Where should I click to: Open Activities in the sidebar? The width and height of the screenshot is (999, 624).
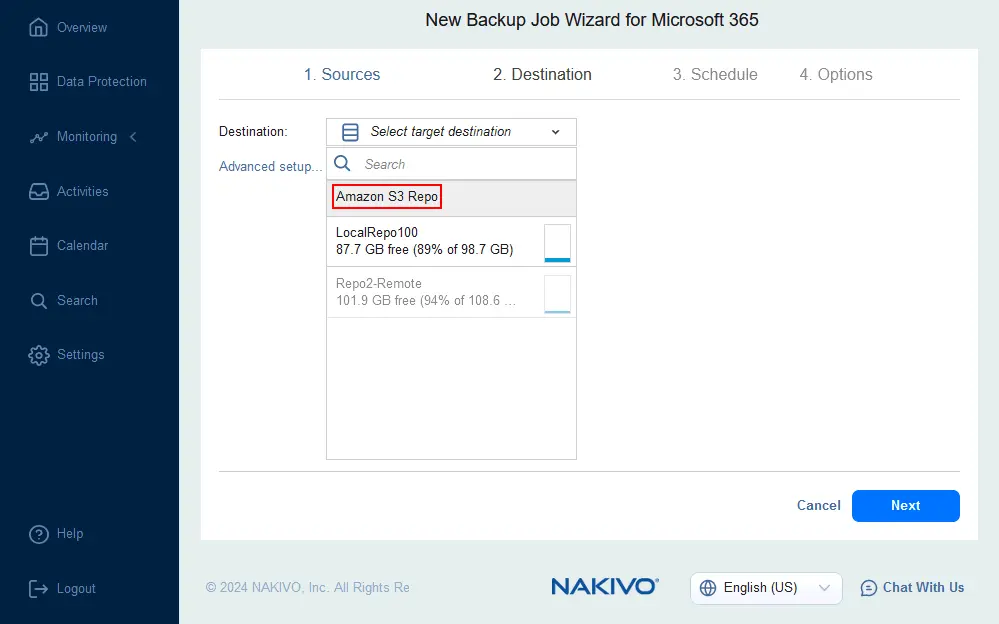[x=82, y=191]
